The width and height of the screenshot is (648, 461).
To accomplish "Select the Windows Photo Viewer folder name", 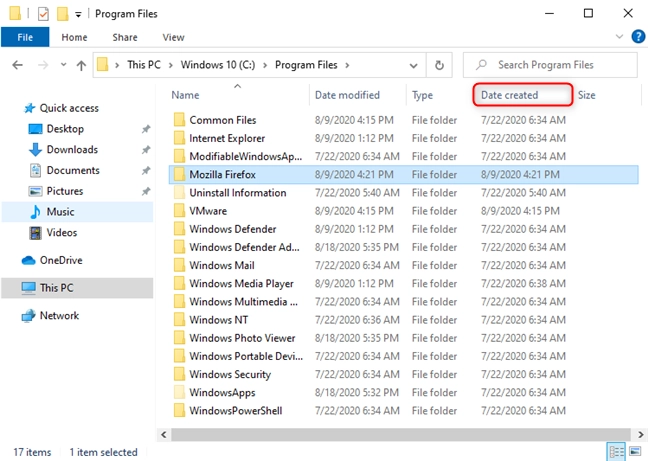I will (x=242, y=338).
